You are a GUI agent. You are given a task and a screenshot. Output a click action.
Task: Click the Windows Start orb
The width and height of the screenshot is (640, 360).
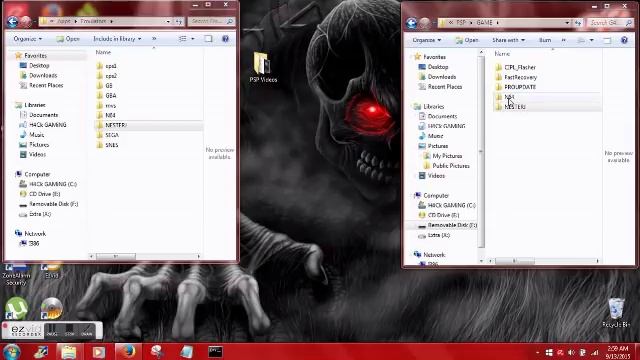pyautogui.click(x=11, y=351)
